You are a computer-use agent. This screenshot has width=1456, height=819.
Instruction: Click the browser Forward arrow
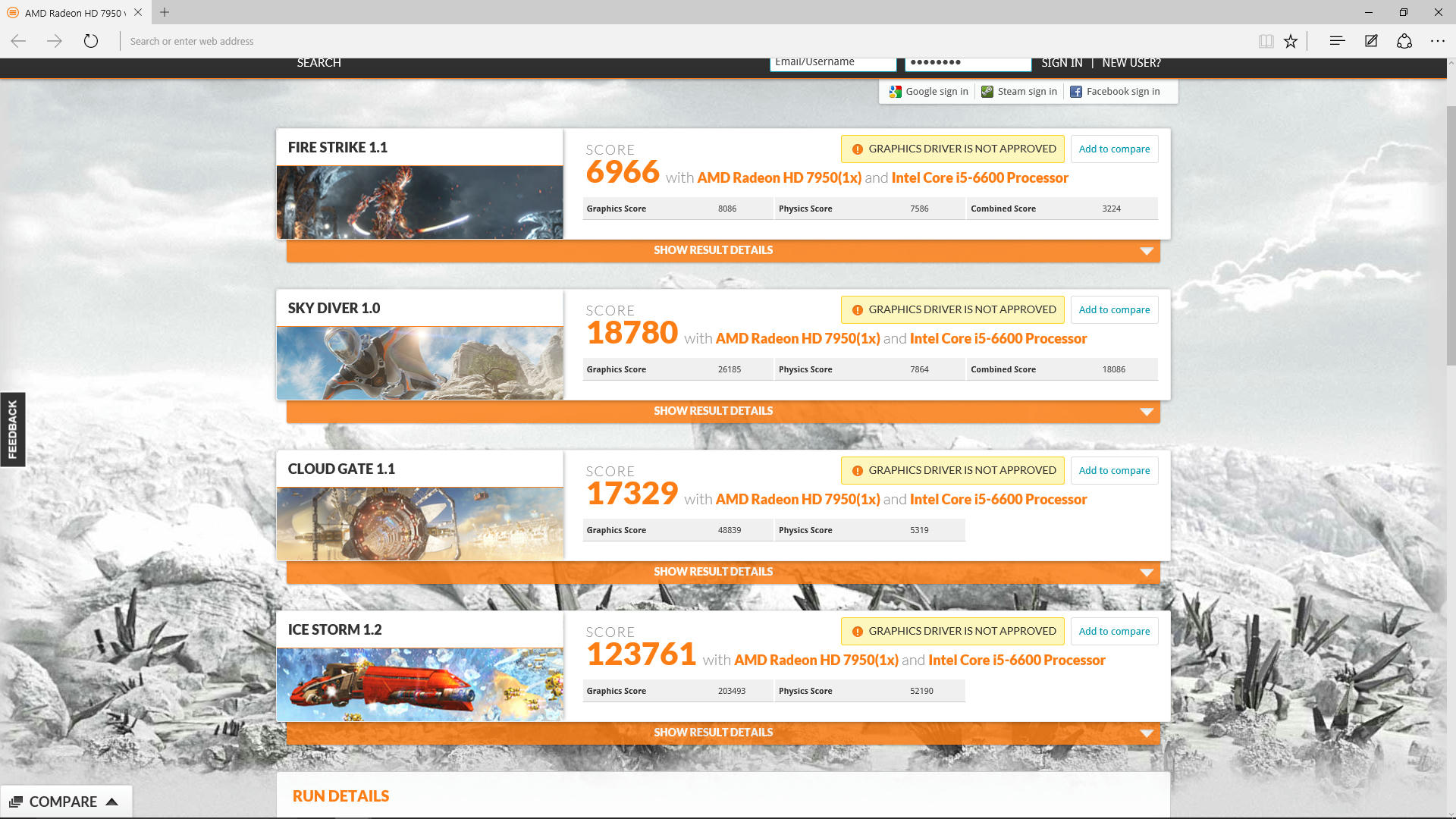[55, 41]
